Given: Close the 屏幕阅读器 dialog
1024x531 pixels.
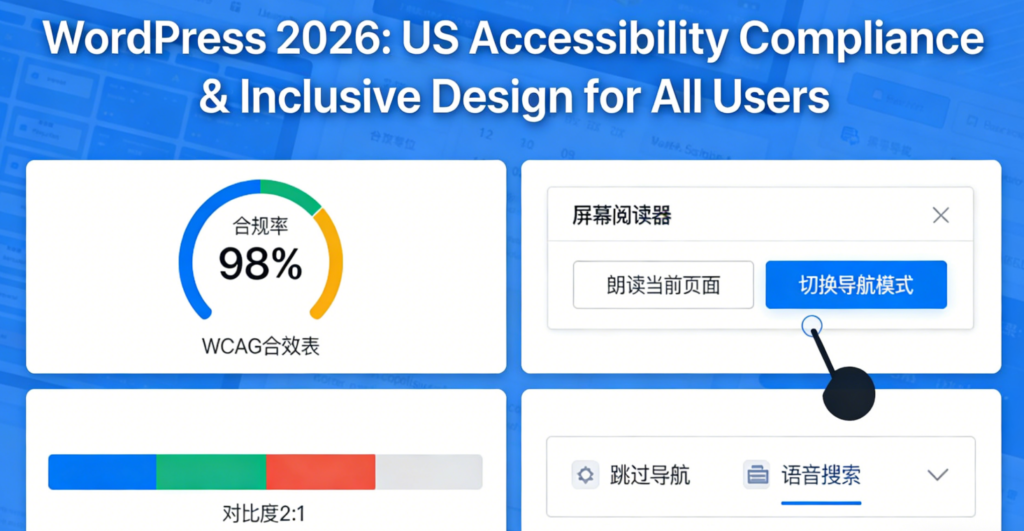Looking at the screenshot, I should 940,215.
